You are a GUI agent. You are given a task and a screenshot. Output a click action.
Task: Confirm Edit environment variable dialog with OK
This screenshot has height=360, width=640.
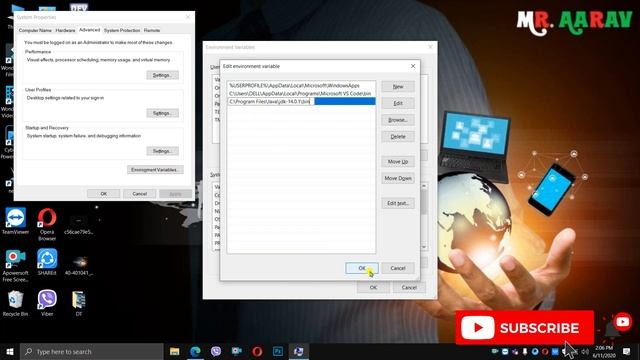point(362,268)
